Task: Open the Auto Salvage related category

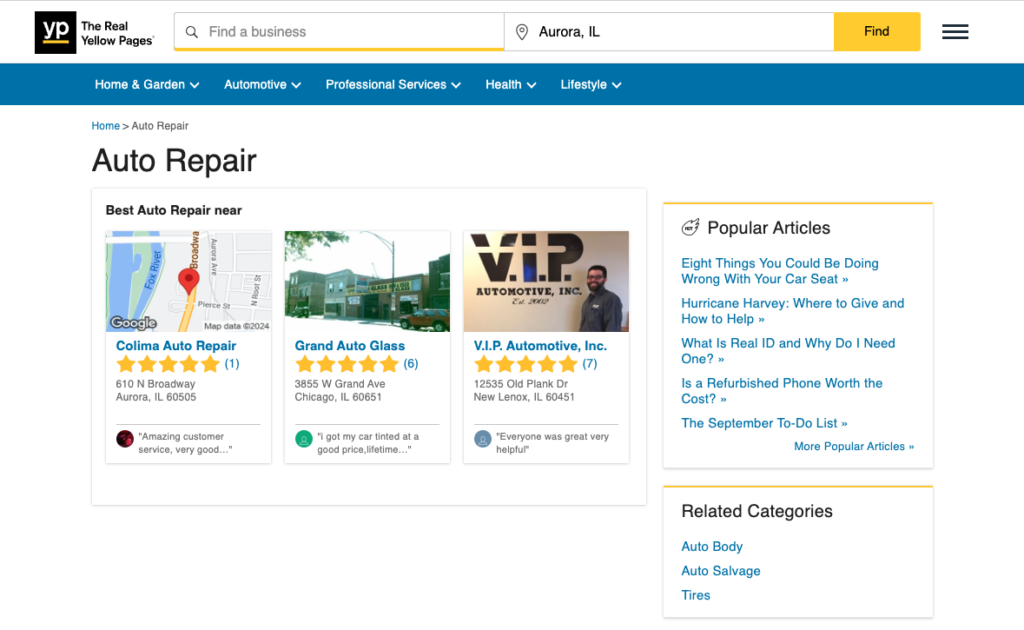Action: point(721,571)
